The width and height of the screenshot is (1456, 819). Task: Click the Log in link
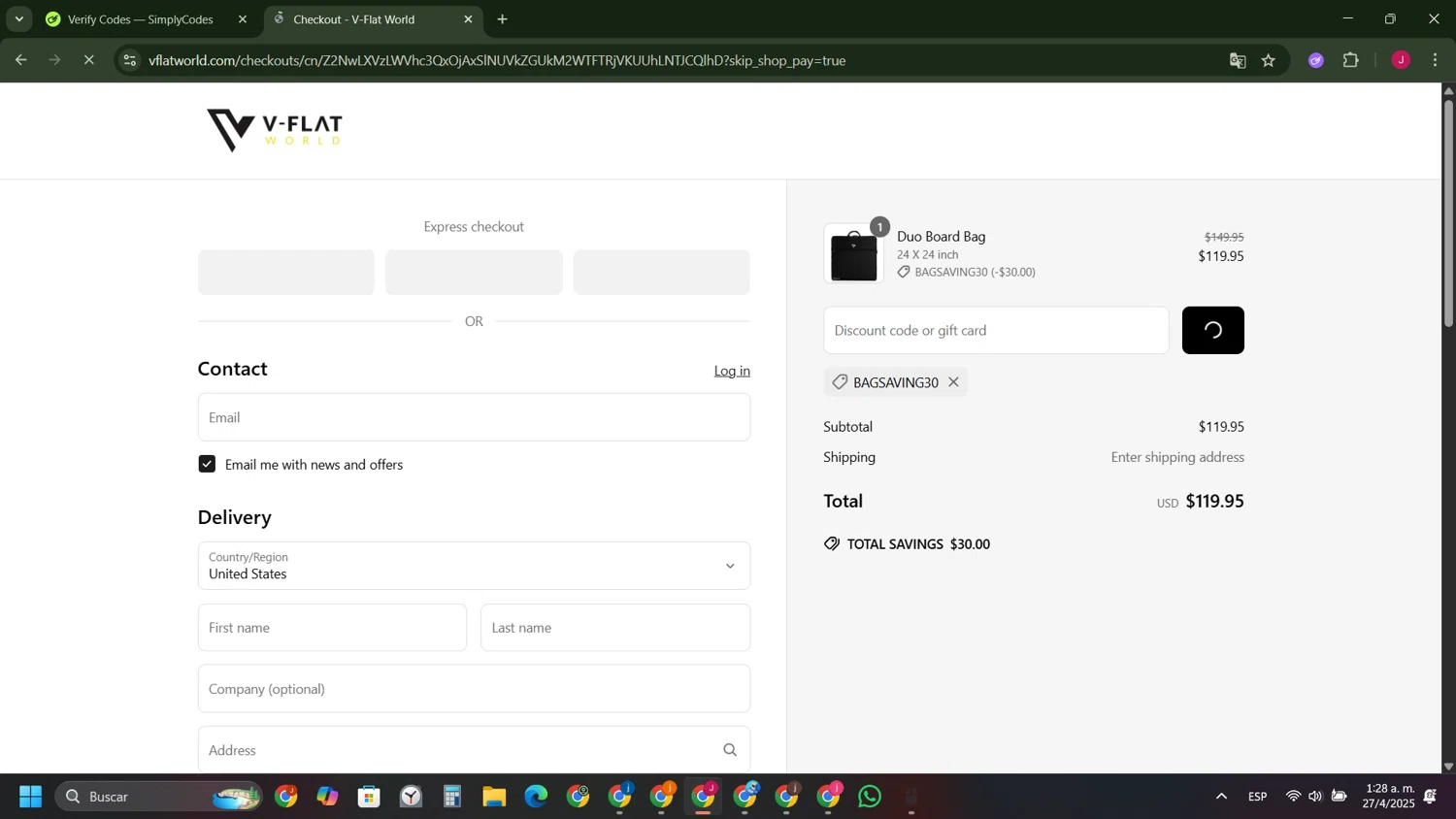[x=732, y=371]
